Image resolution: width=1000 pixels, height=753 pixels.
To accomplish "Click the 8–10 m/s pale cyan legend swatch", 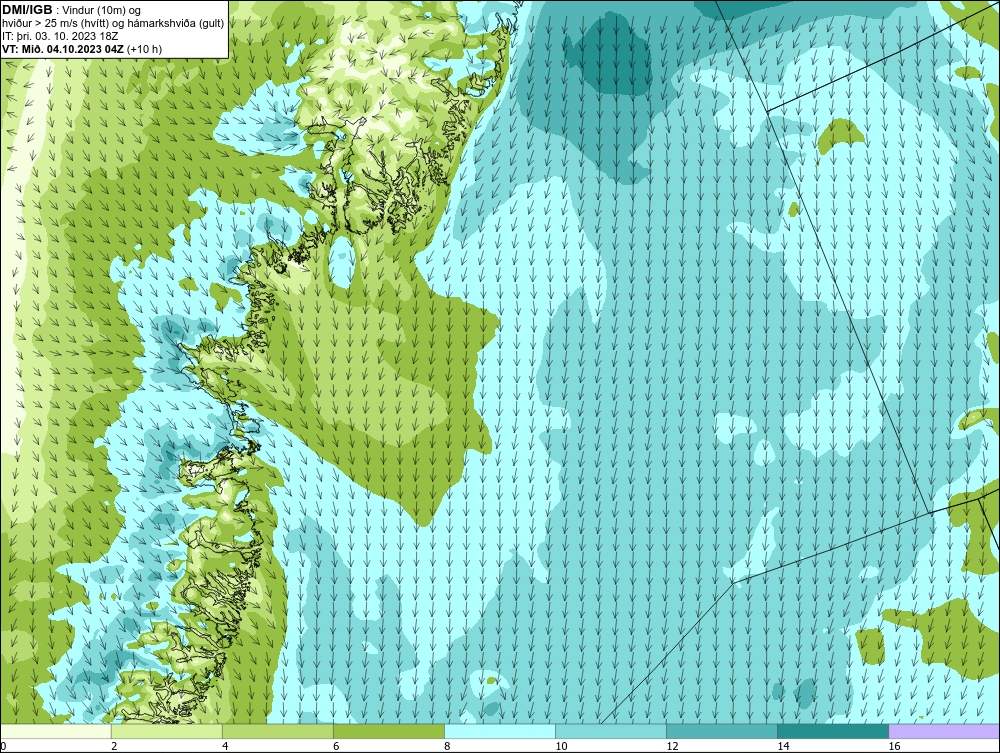I will click(499, 731).
